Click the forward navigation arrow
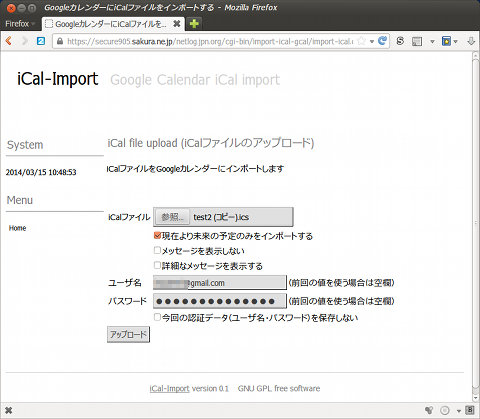Screen dimensions: 480x419 click(25, 41)
